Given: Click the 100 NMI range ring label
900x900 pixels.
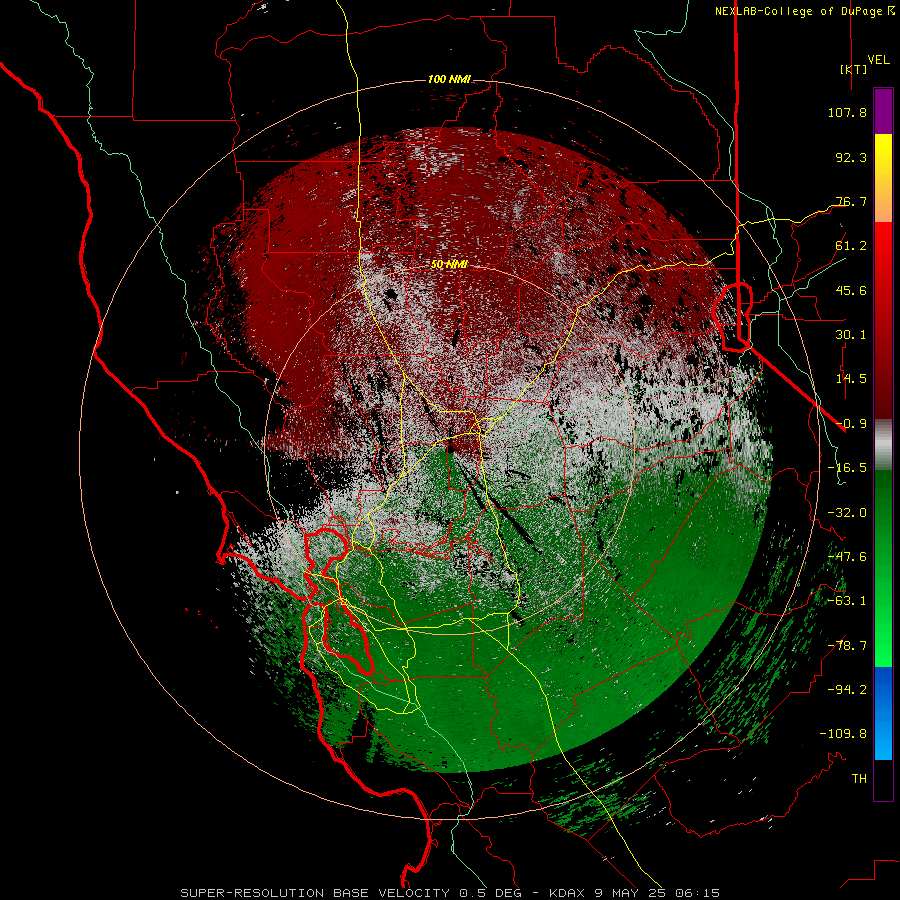Looking at the screenshot, I should 449,79.
